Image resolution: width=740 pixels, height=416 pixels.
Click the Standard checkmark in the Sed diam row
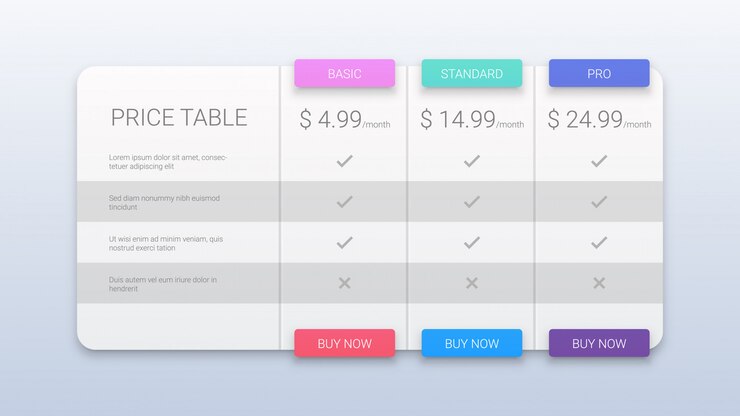click(x=472, y=202)
